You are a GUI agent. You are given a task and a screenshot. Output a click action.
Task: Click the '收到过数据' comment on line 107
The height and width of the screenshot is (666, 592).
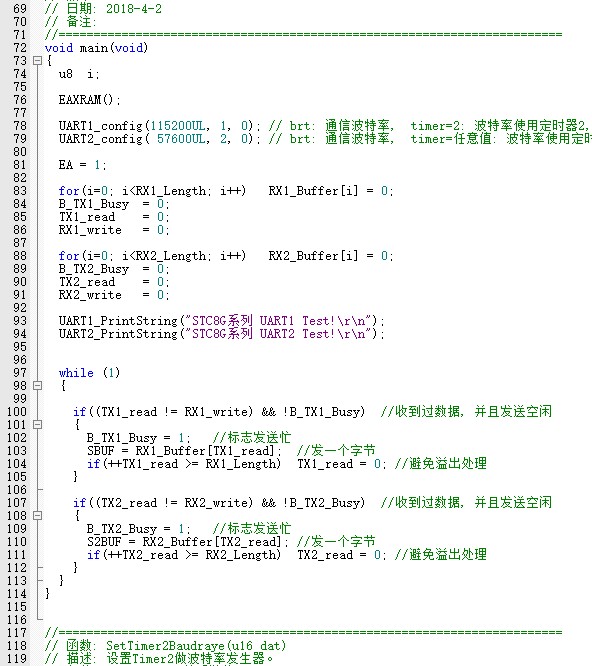[427, 503]
